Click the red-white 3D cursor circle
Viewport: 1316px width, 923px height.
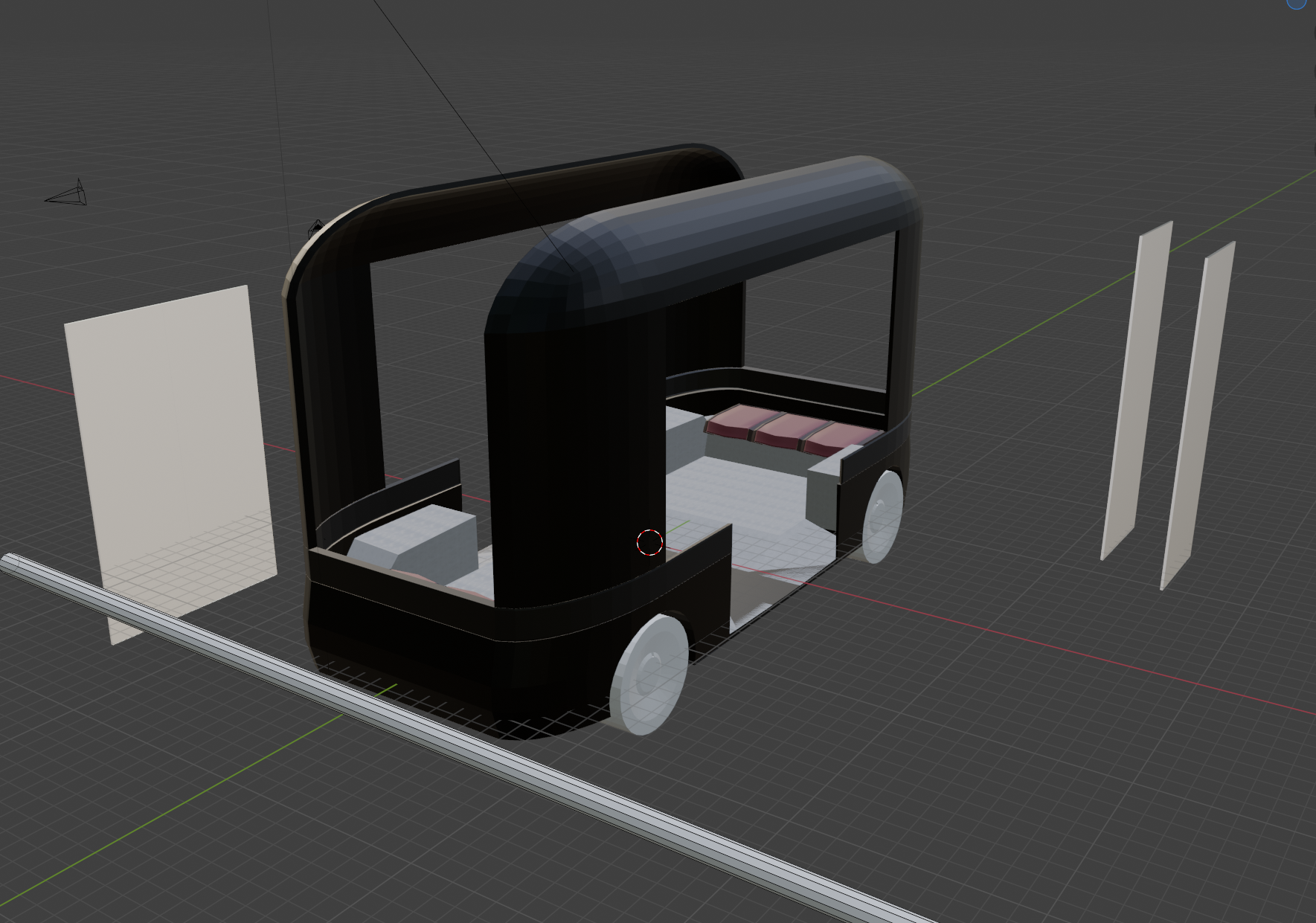[x=649, y=543]
